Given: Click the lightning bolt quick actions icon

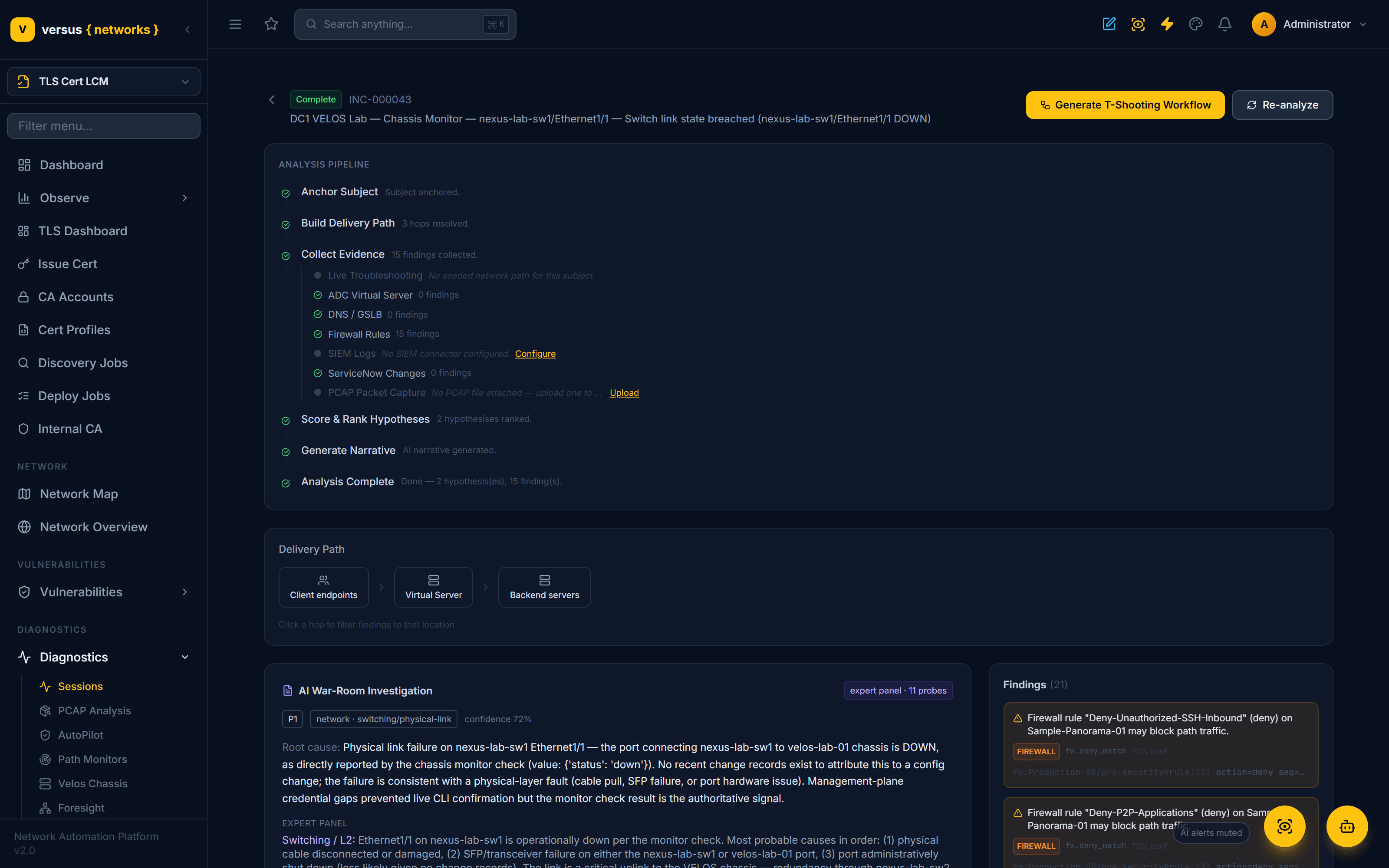Looking at the screenshot, I should 1167,24.
